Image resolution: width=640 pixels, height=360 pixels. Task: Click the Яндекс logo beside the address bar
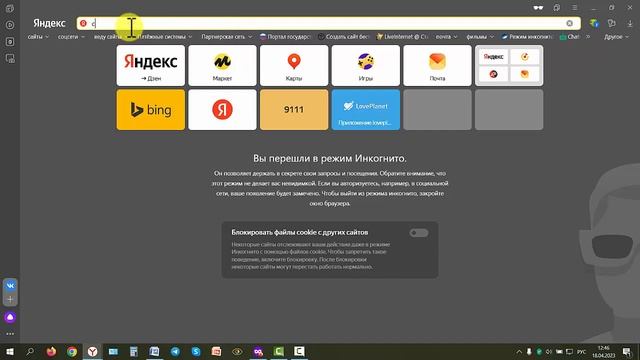click(49, 23)
